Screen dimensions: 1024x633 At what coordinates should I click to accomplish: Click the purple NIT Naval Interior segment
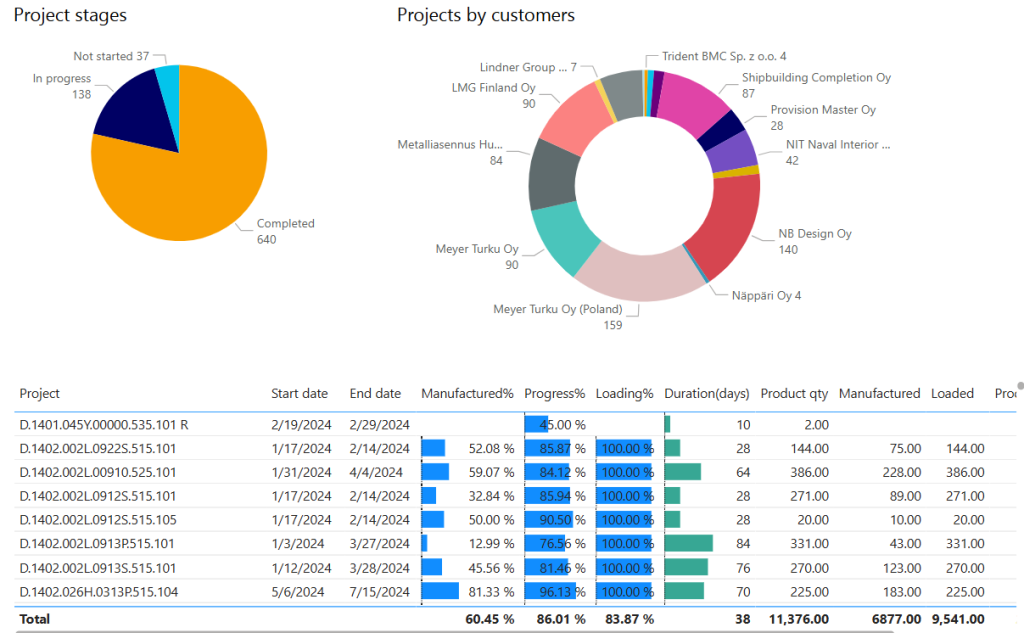(731, 153)
